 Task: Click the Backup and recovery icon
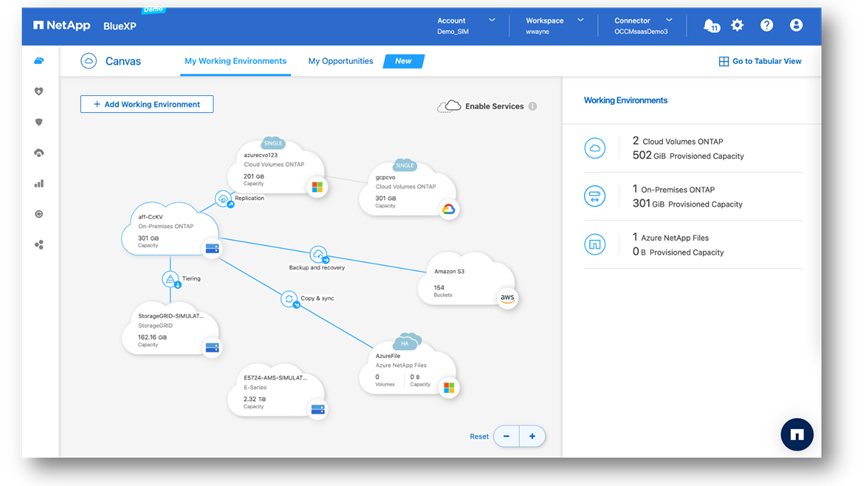318,254
